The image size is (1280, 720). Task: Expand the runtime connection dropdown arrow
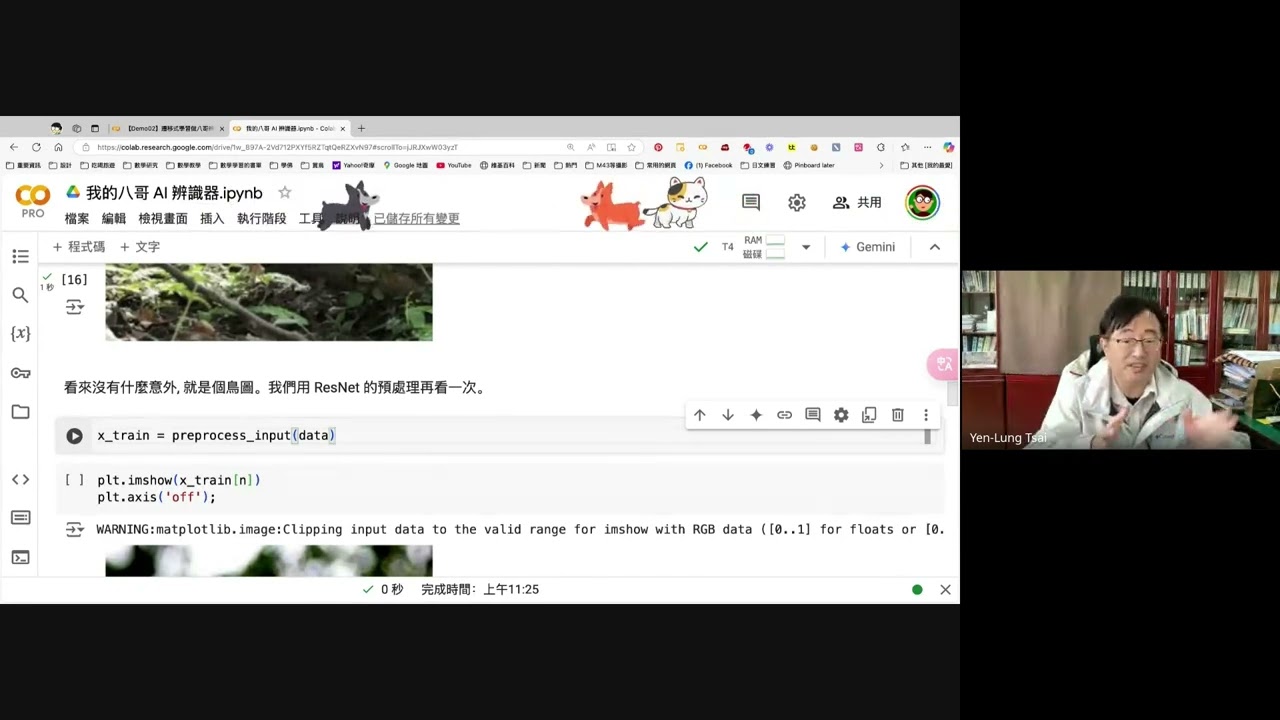(806, 247)
